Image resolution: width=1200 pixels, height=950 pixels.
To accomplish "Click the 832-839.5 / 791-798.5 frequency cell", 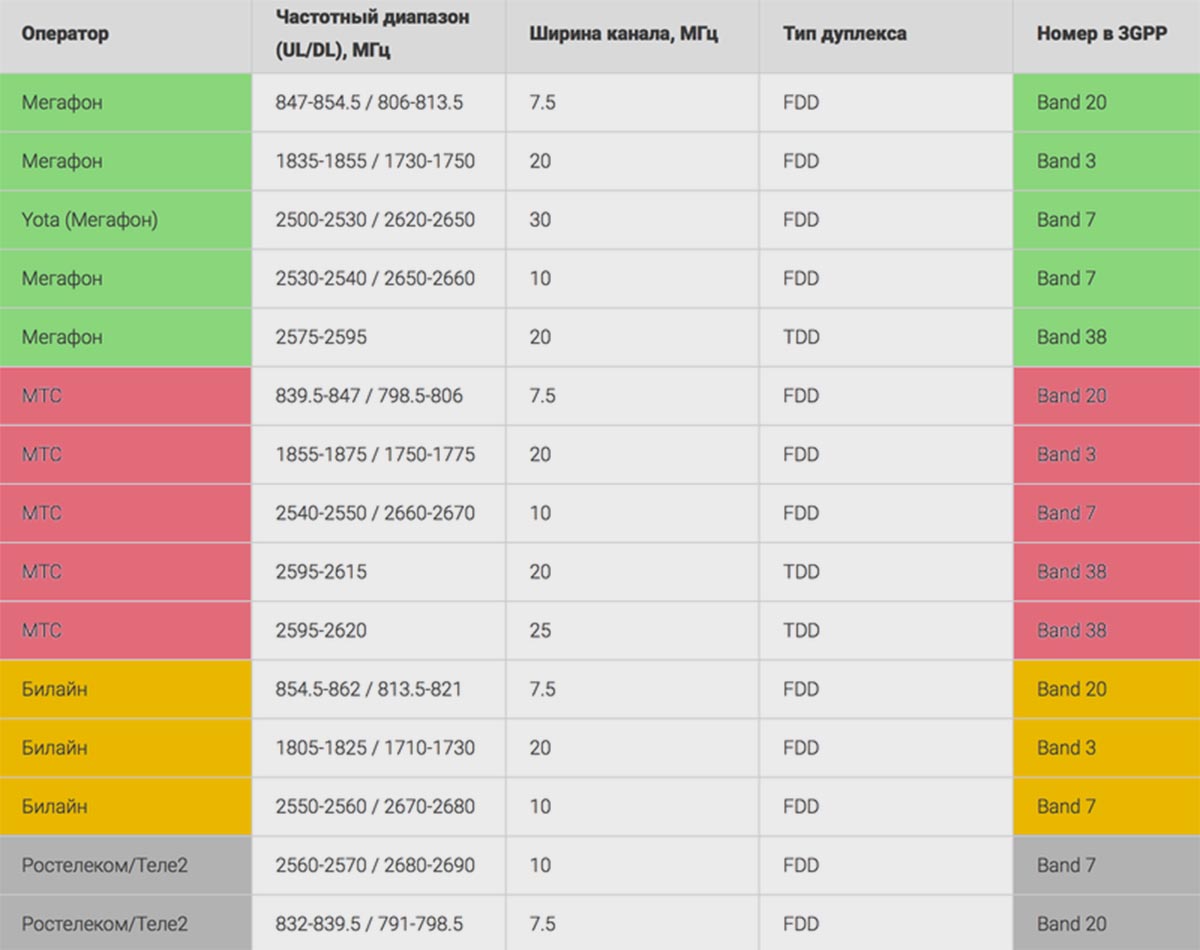I will point(369,924).
